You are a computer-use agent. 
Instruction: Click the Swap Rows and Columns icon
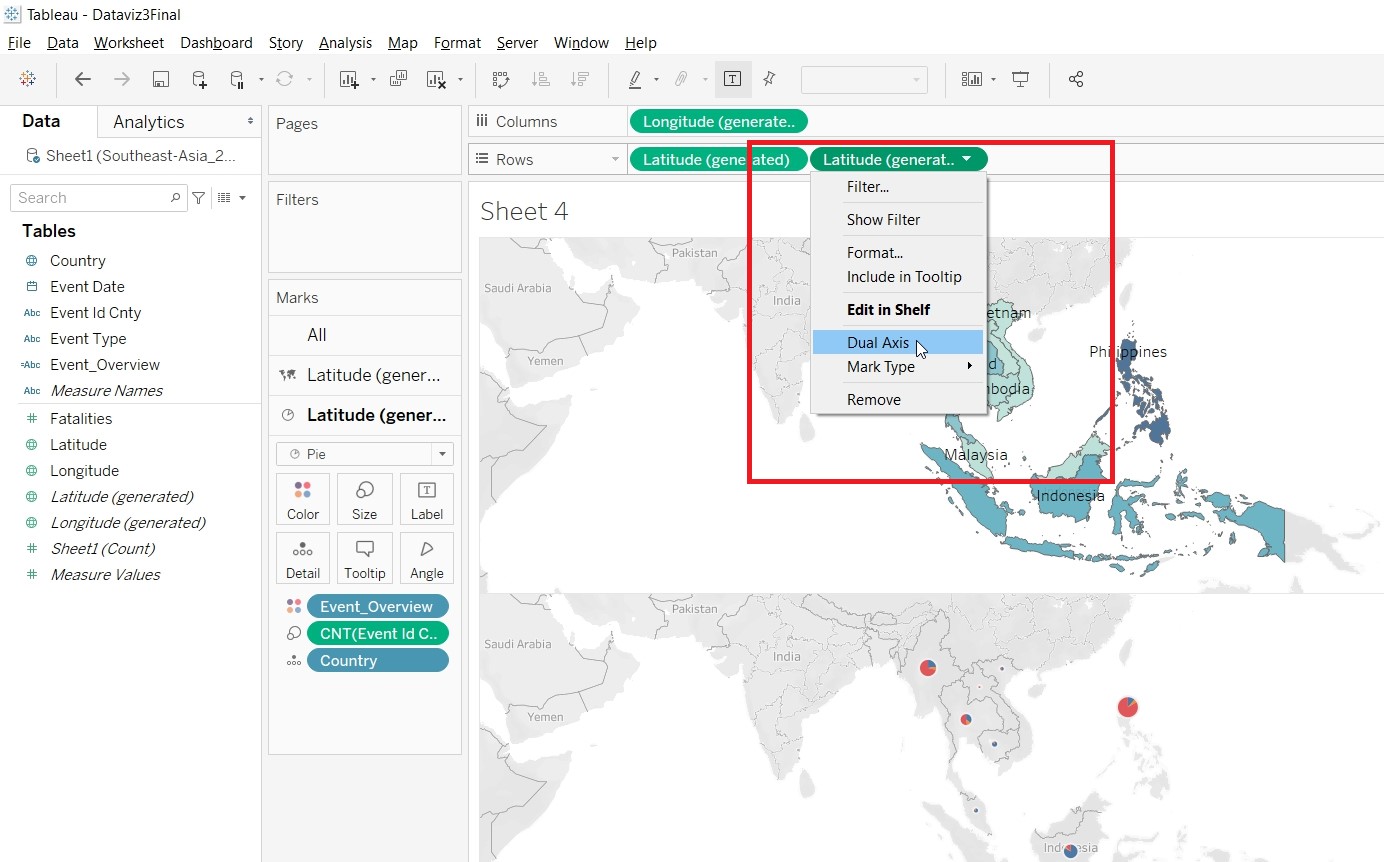[501, 79]
